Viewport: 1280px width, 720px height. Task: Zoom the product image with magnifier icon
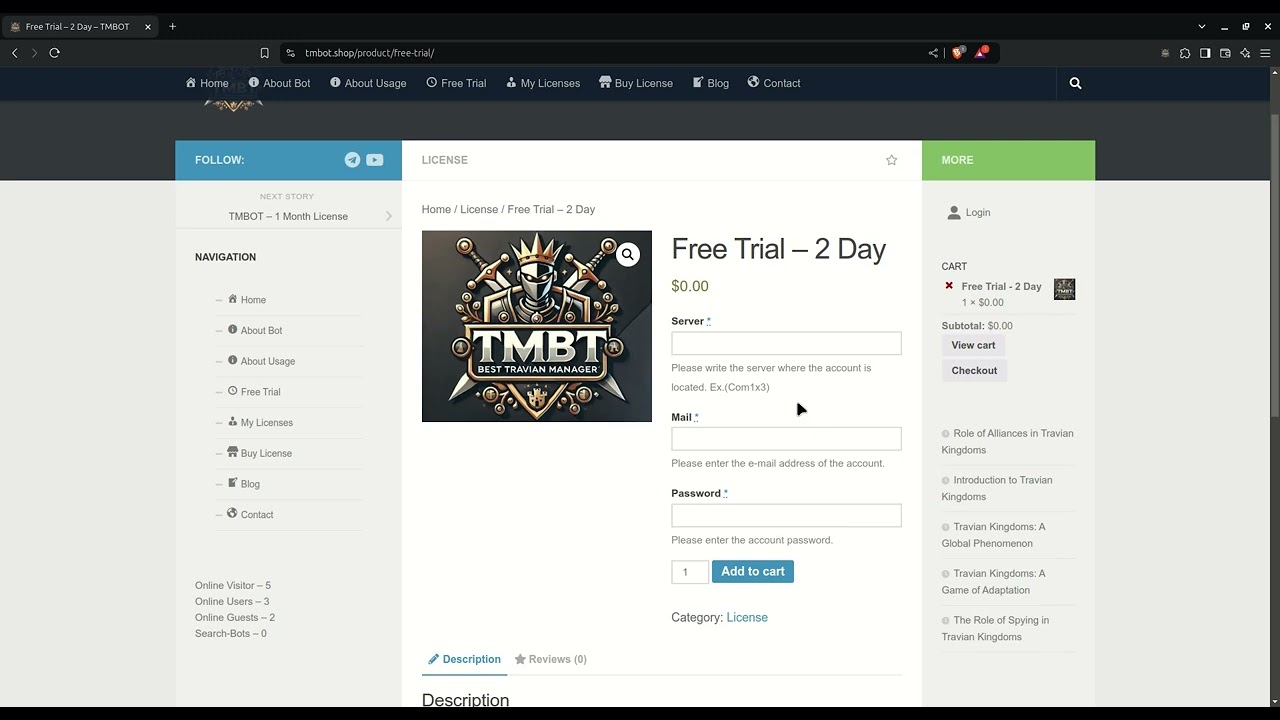[x=627, y=255]
